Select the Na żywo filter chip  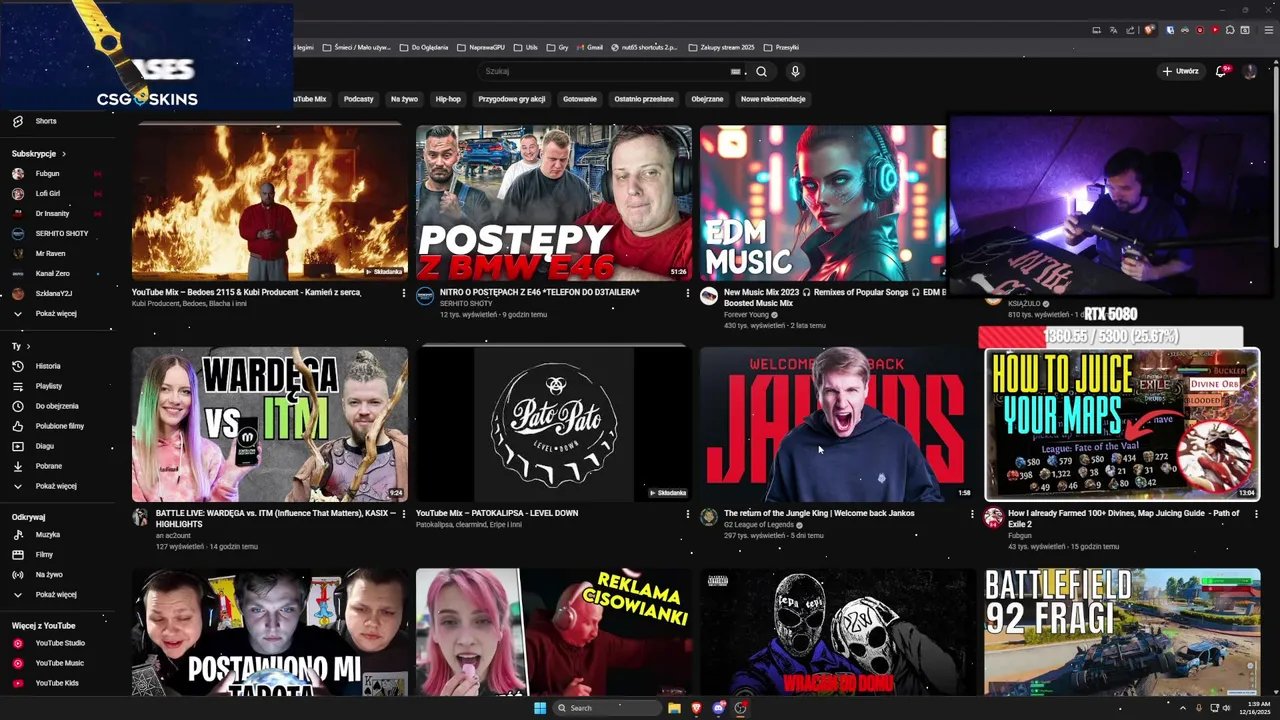tap(404, 99)
